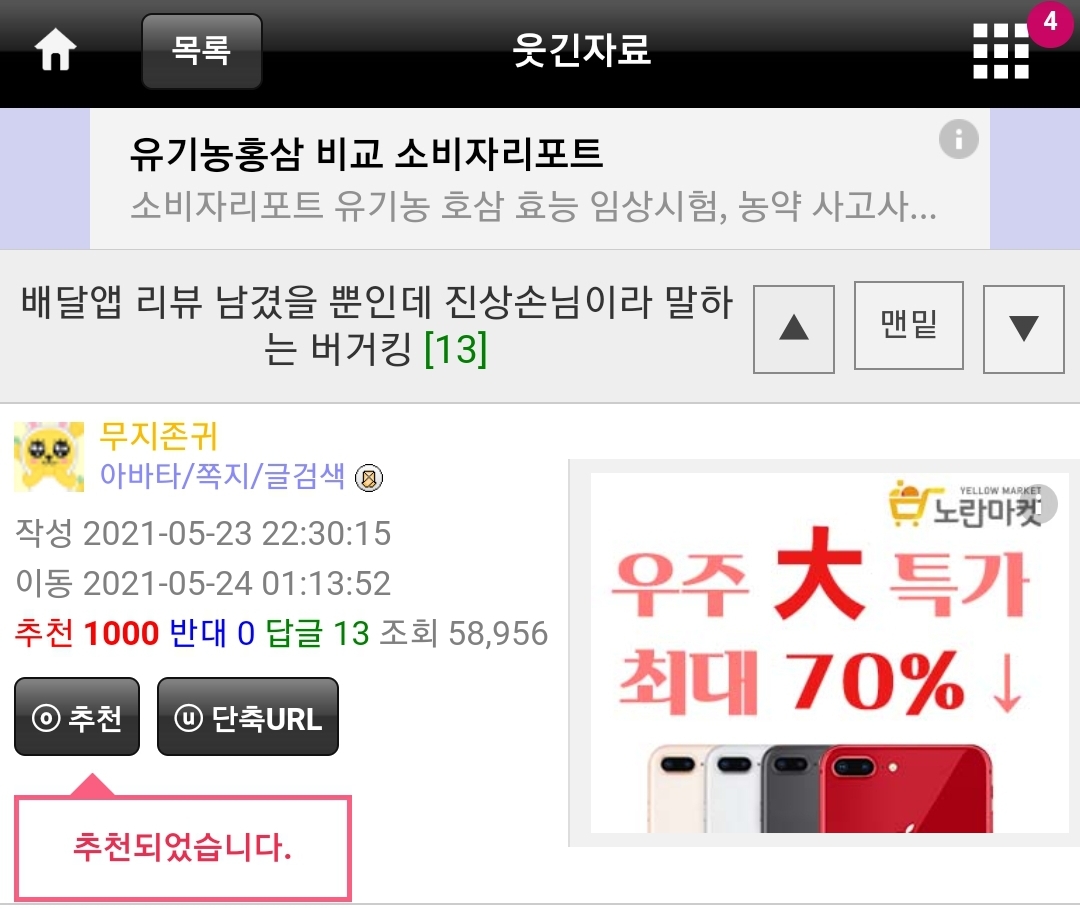Click the ad info icon in banner
The width and height of the screenshot is (1080, 909).
(x=958, y=139)
